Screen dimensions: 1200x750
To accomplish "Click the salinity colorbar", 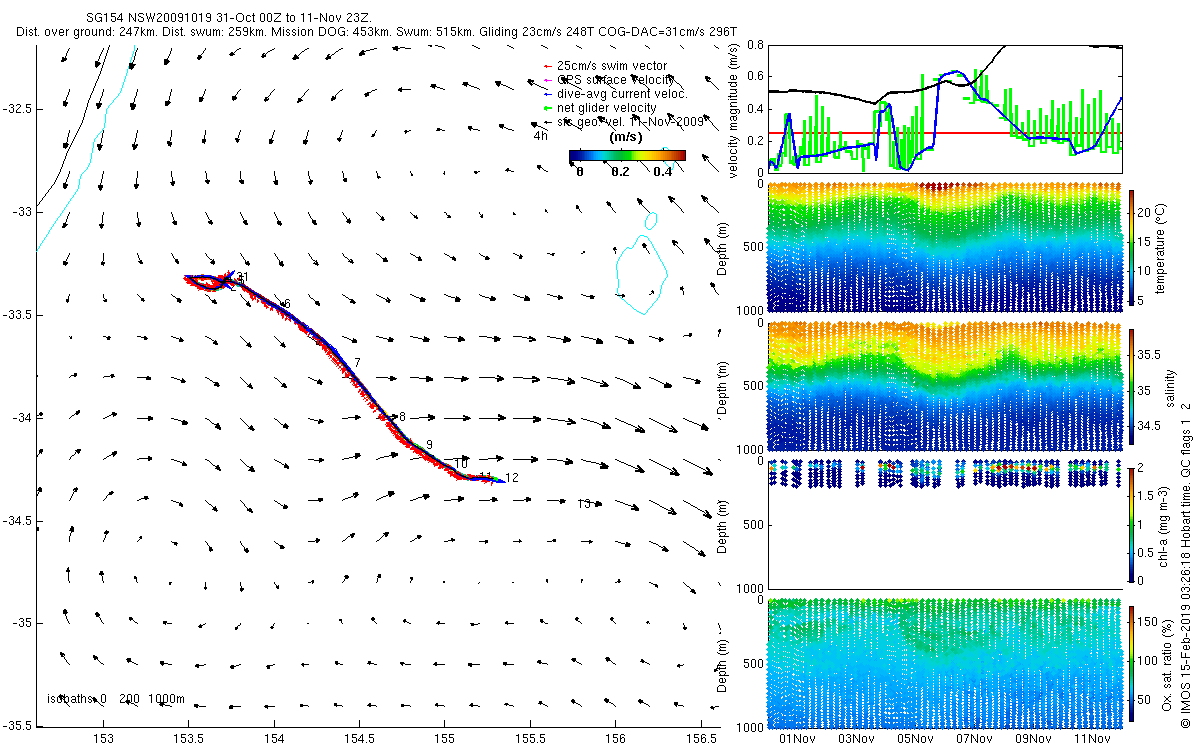I will (x=1132, y=385).
